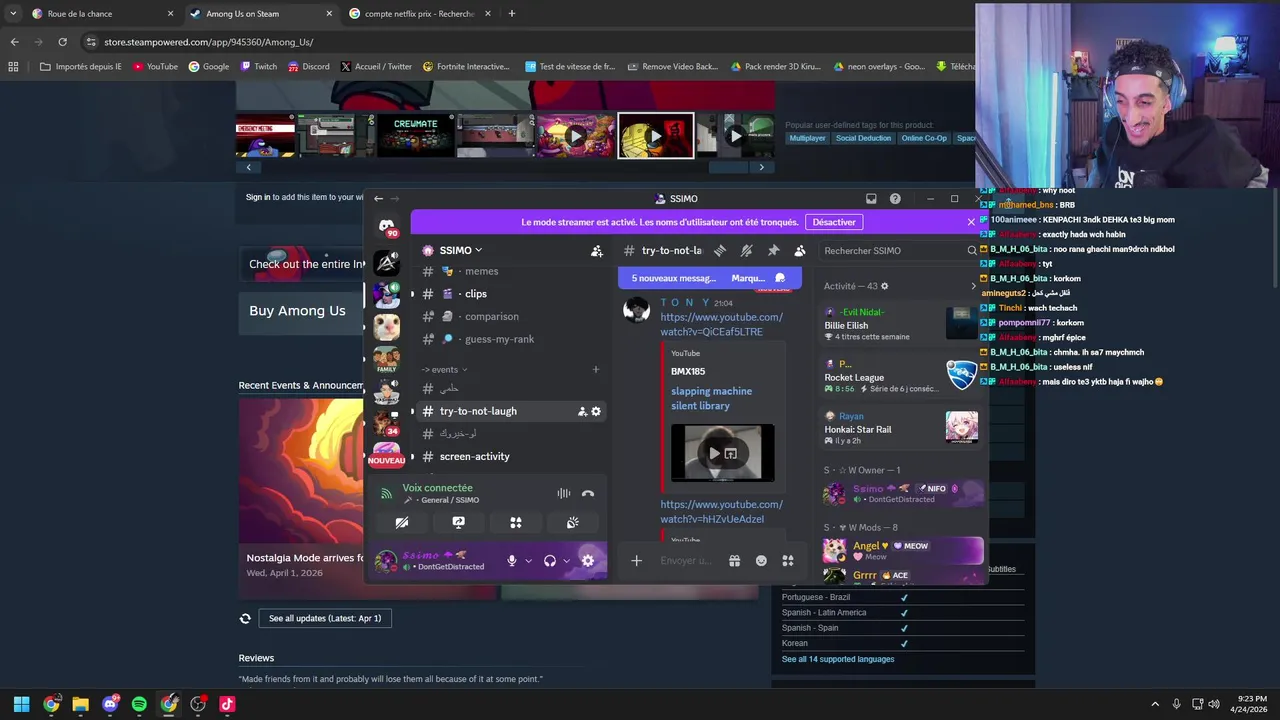Launch an activity button in voice panel
The image size is (1280, 720).
pyautogui.click(x=516, y=522)
